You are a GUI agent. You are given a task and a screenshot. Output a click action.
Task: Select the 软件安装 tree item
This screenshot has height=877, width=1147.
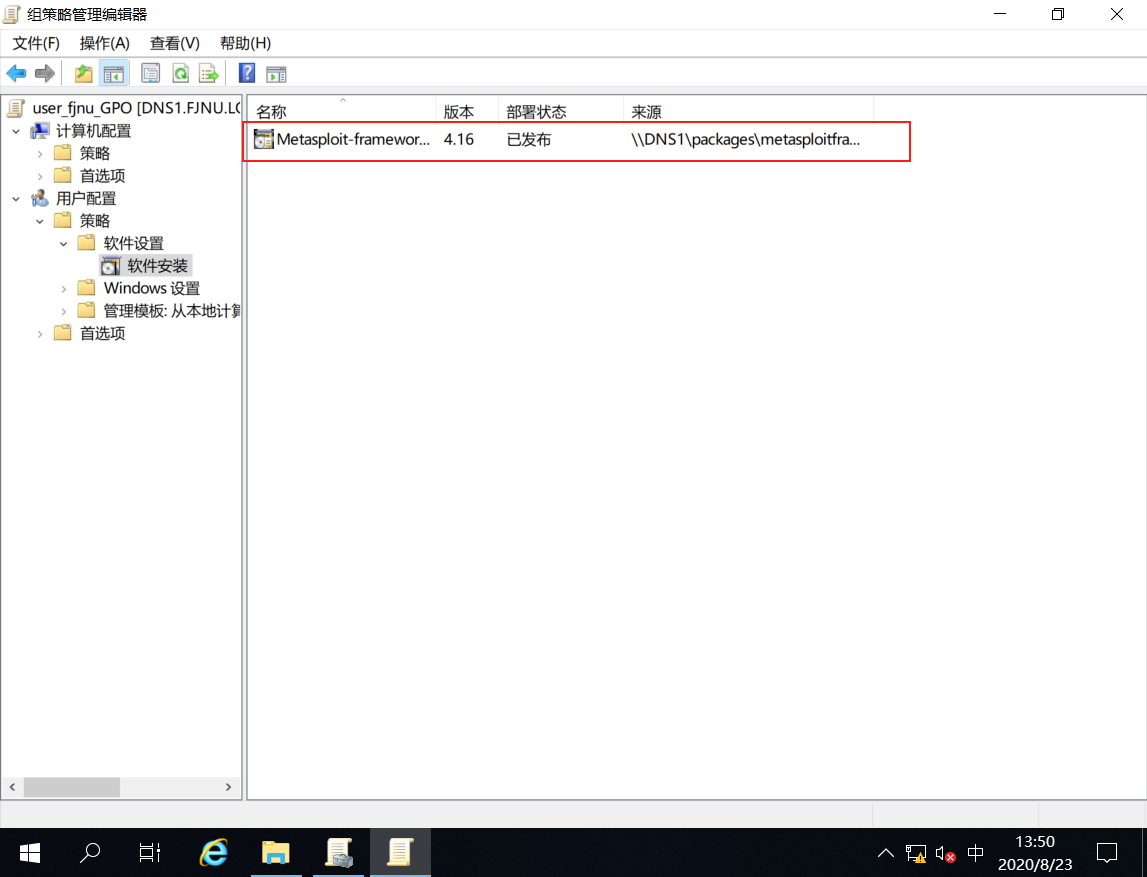(158, 266)
